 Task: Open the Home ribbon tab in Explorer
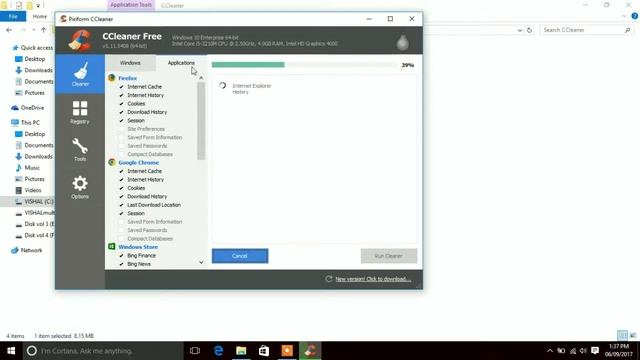[40, 16]
